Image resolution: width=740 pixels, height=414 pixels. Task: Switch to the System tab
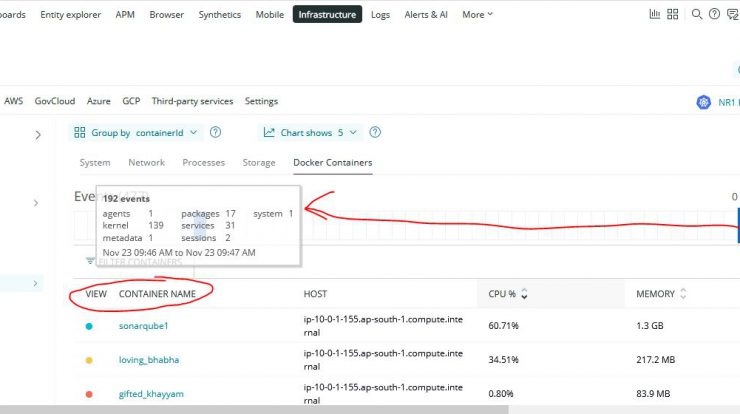tap(95, 162)
